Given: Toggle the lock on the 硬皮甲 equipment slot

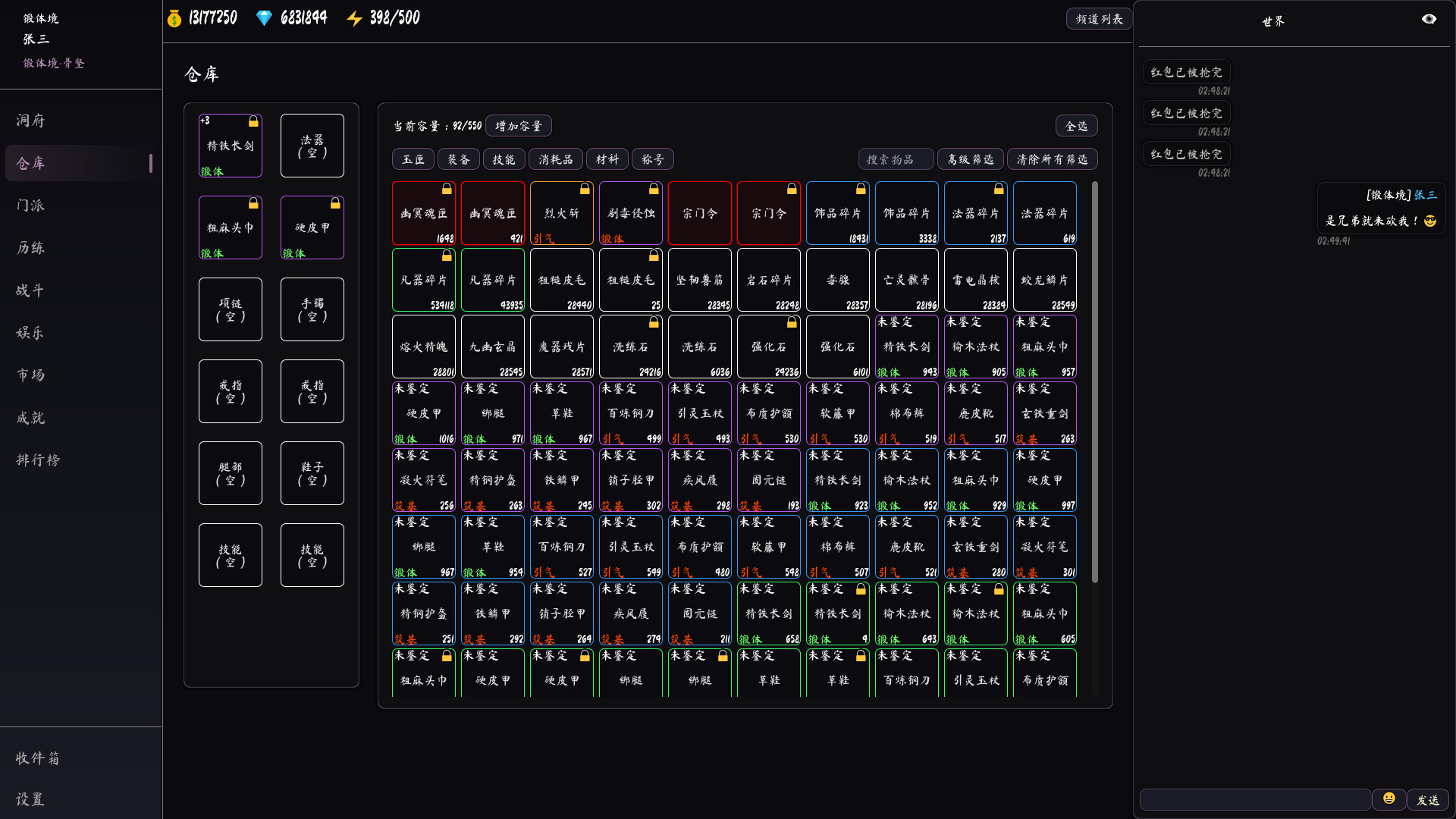Looking at the screenshot, I should tap(334, 202).
